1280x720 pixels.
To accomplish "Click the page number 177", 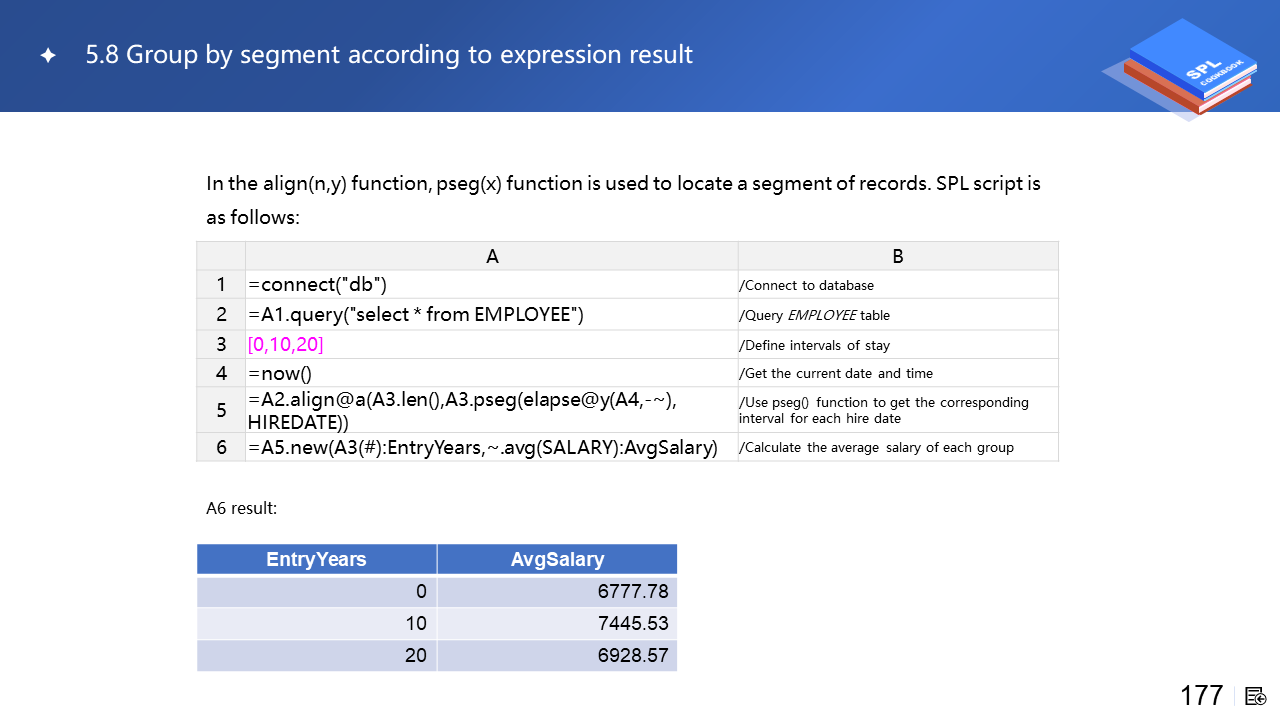I will click(1201, 696).
